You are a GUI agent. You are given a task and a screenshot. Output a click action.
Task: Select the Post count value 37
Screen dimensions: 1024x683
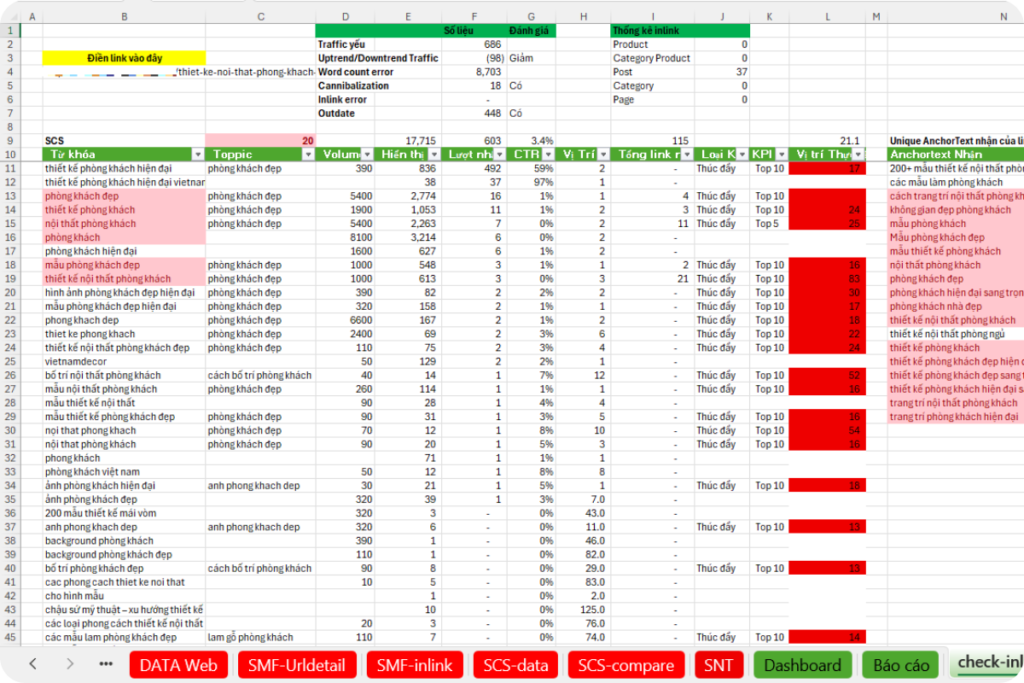722,72
